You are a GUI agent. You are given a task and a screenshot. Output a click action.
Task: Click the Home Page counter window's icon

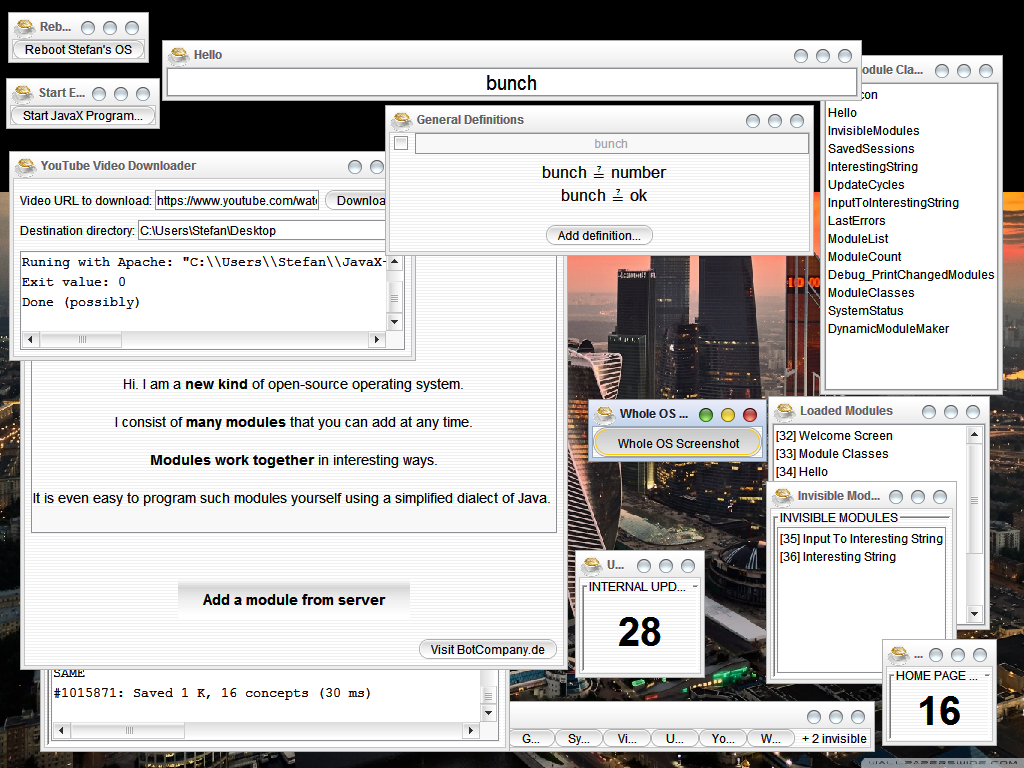click(x=899, y=654)
